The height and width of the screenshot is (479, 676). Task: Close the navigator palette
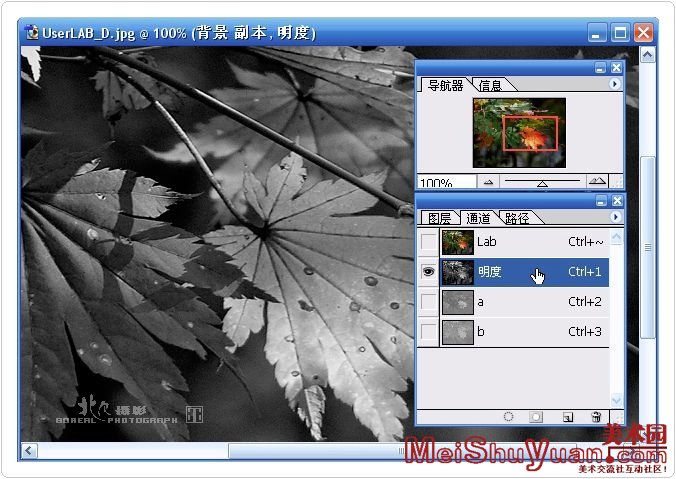point(617,68)
